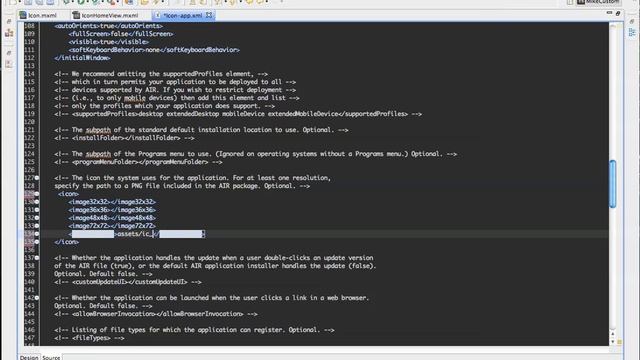Open the Design view tab at bottom
Viewport: 640px width, 360px height.
[29, 358]
